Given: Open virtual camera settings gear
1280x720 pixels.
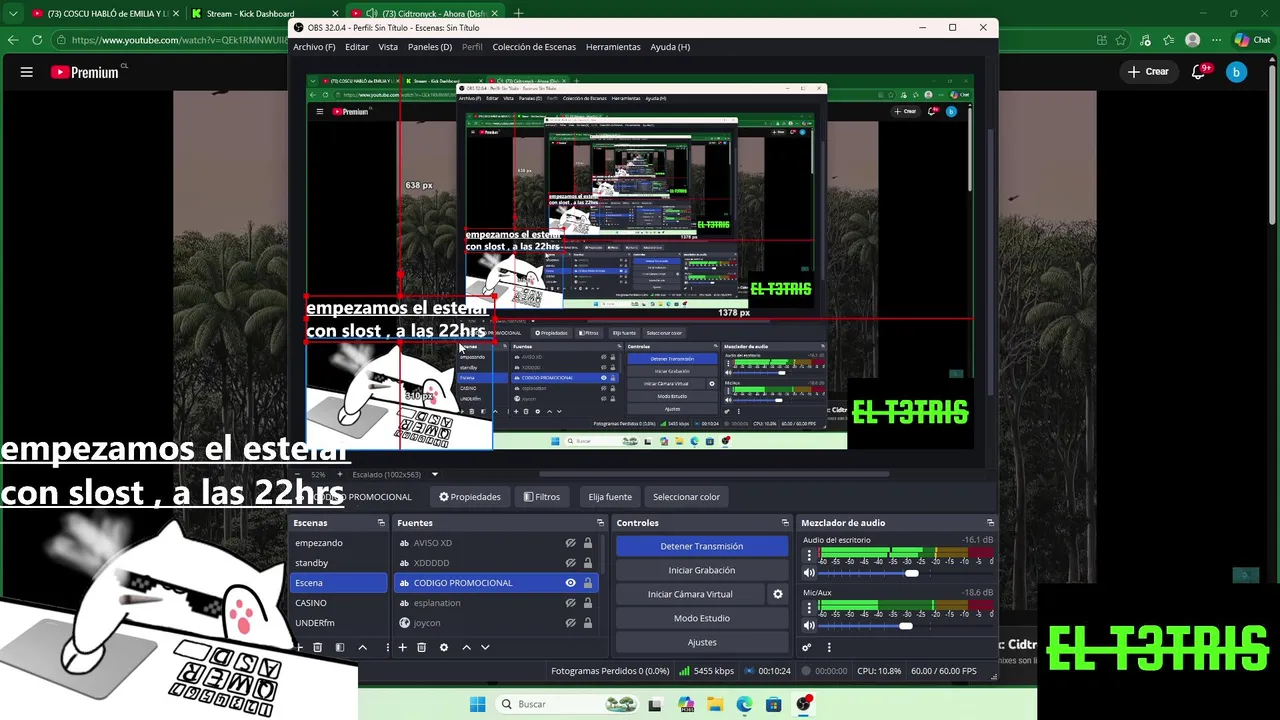Looking at the screenshot, I should coord(777,594).
